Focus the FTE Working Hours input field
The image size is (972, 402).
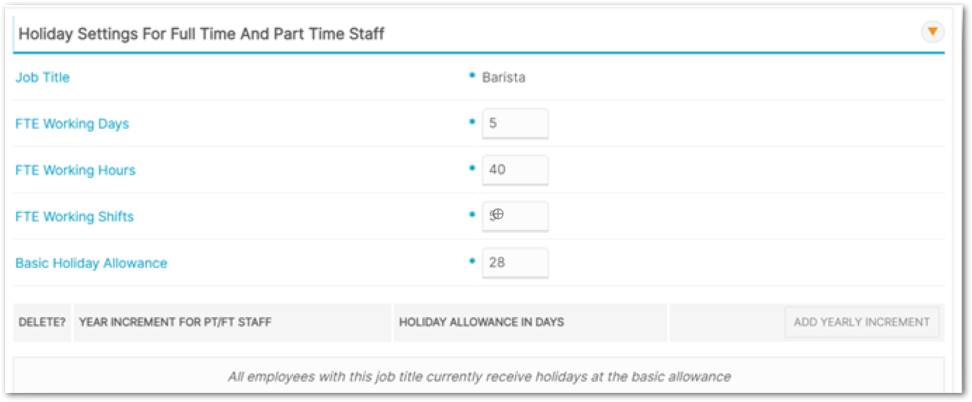(x=515, y=170)
